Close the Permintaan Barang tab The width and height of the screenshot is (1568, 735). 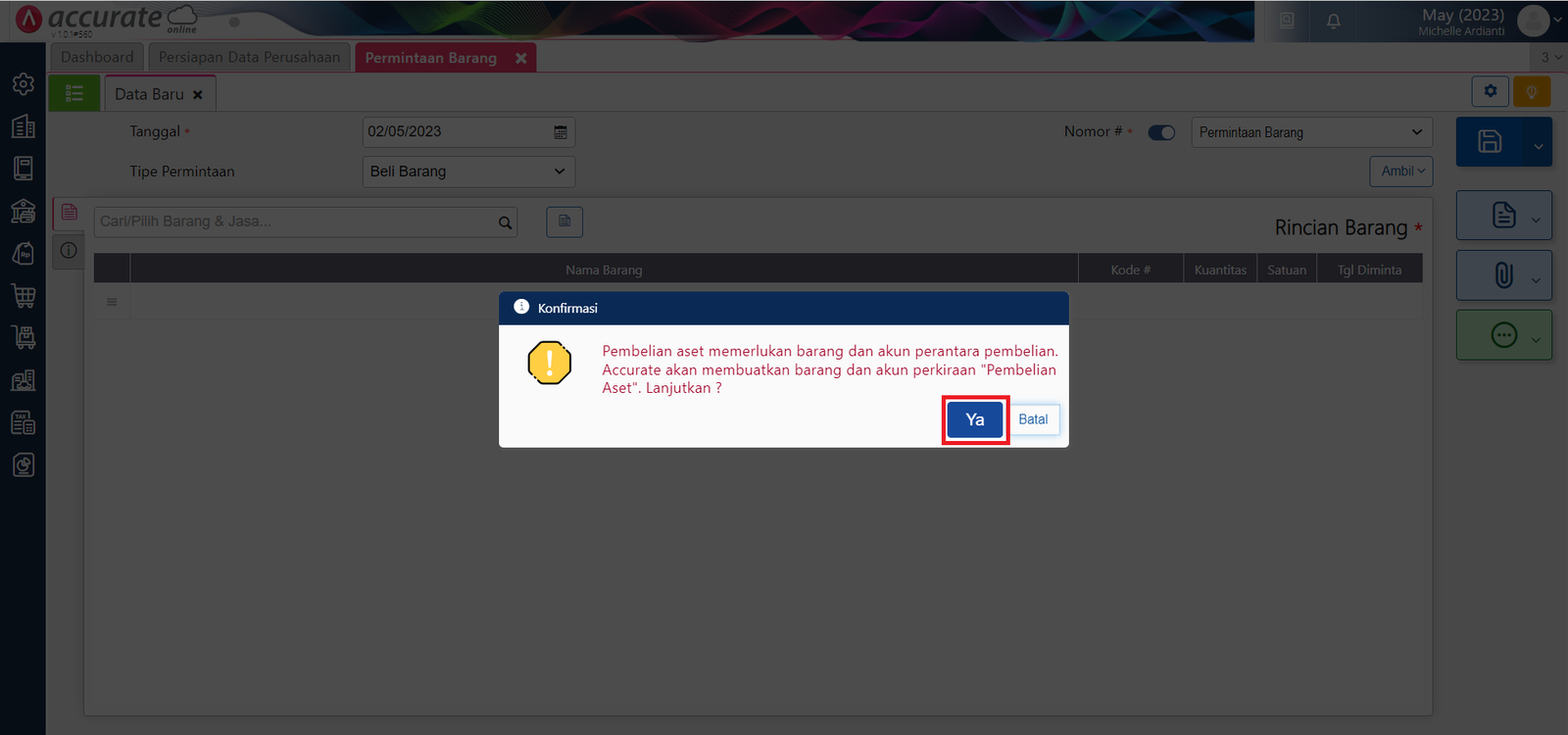click(x=521, y=59)
